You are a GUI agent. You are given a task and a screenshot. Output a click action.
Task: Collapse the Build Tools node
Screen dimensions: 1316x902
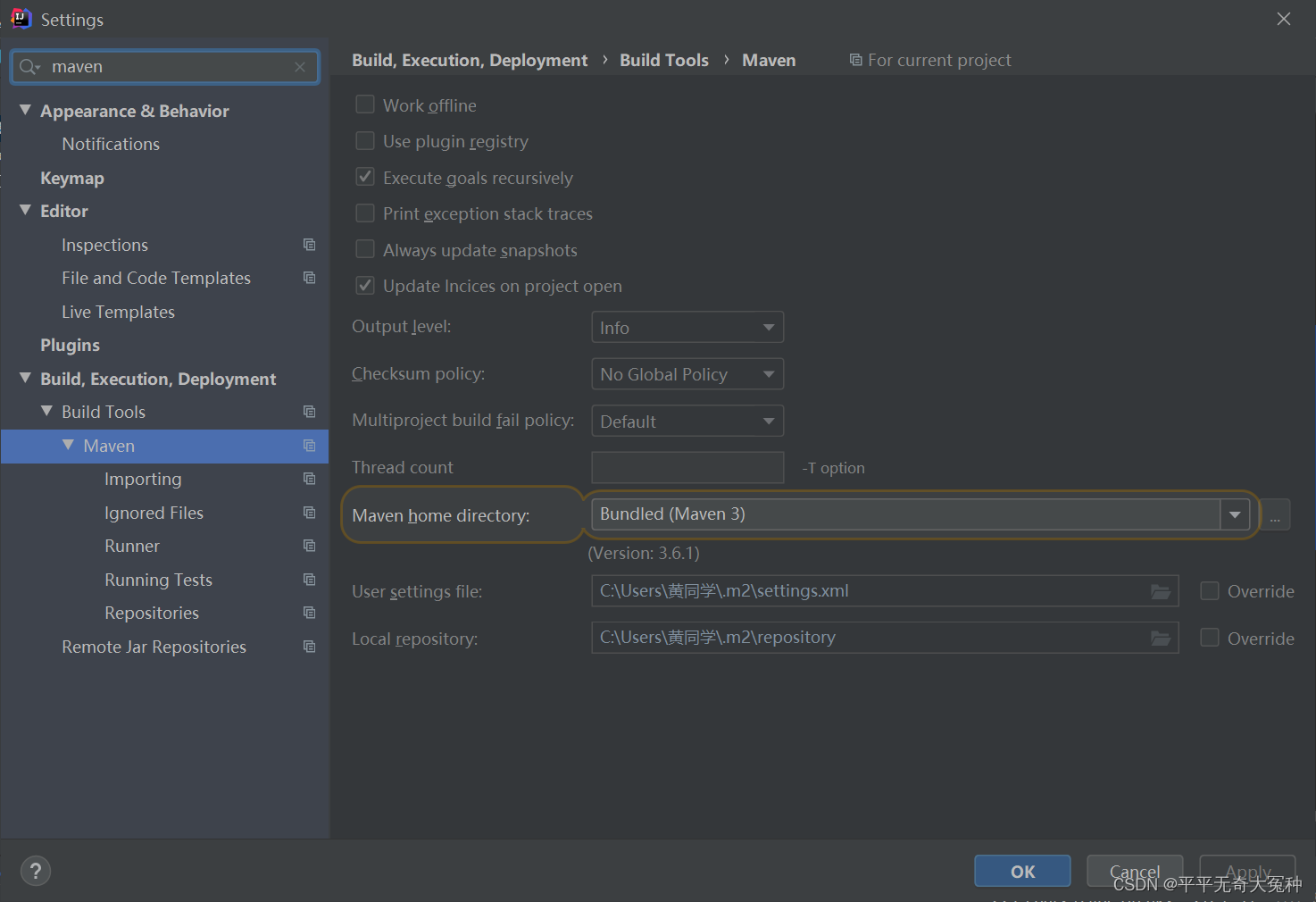(46, 411)
